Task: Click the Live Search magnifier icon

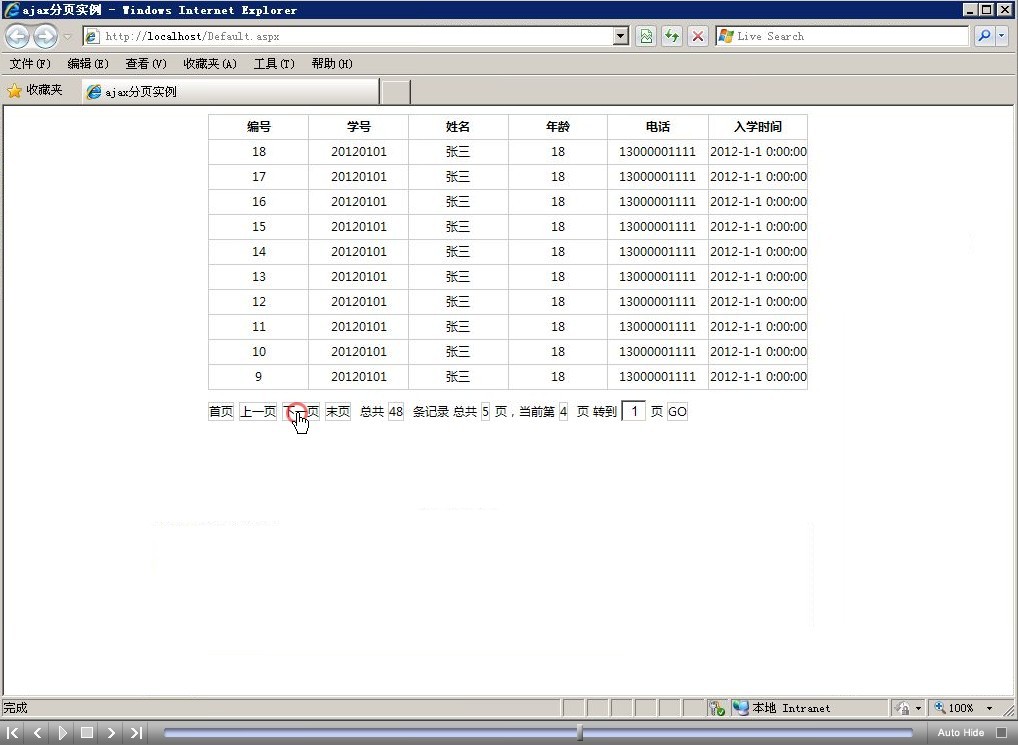Action: tap(984, 36)
